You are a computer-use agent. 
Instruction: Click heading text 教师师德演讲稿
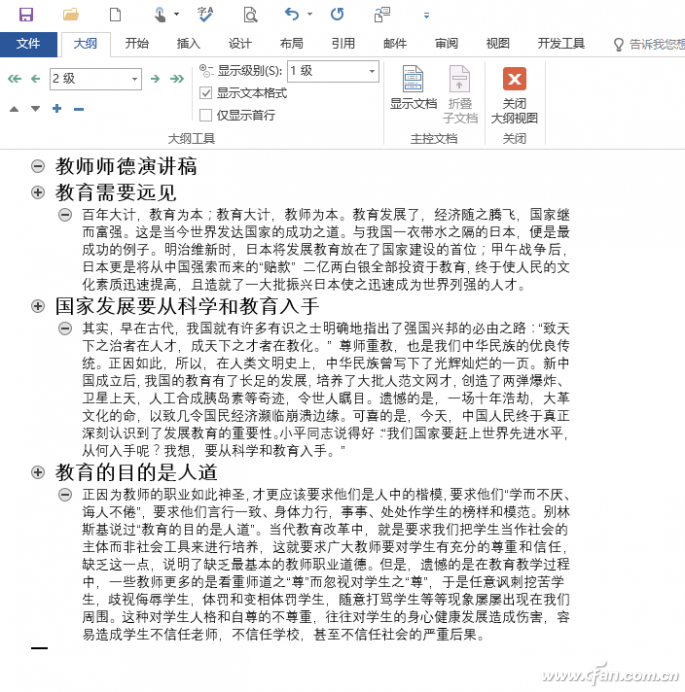pyautogui.click(x=126, y=166)
